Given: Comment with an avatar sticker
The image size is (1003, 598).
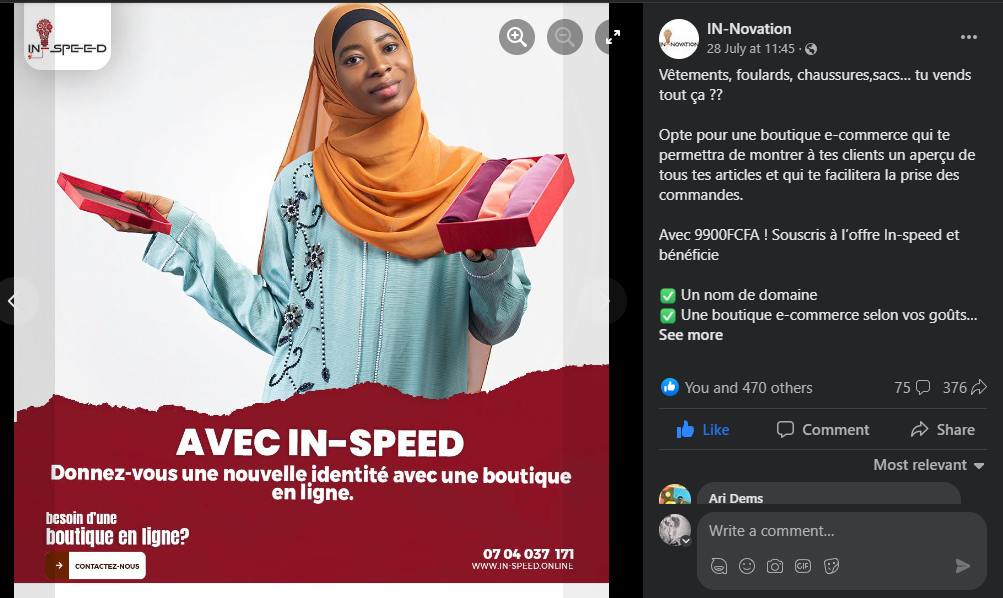Looking at the screenshot, I should click(718, 566).
